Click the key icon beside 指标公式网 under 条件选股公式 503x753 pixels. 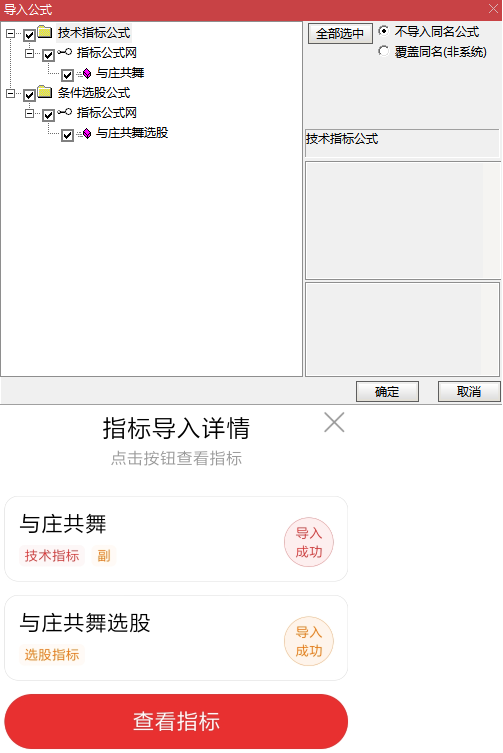coord(64,112)
